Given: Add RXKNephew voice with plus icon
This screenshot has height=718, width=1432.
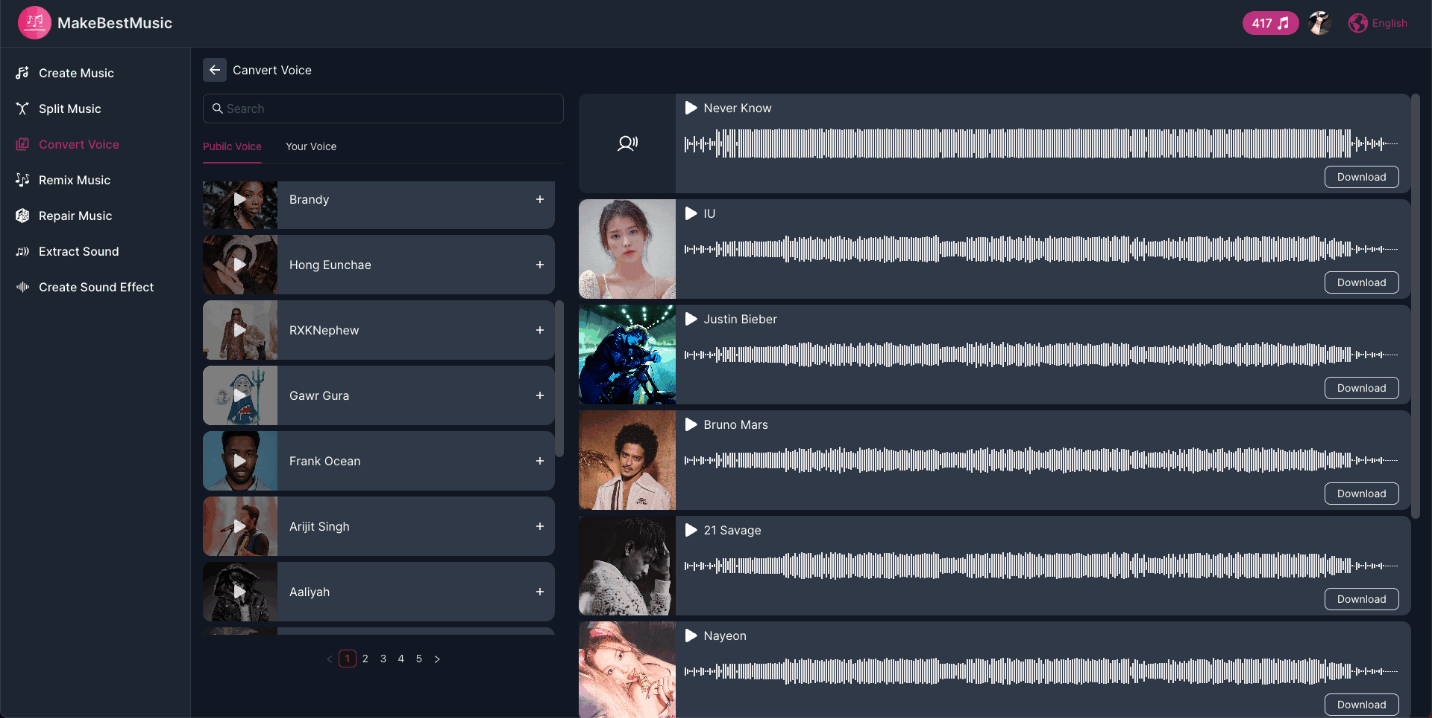Looking at the screenshot, I should 540,330.
